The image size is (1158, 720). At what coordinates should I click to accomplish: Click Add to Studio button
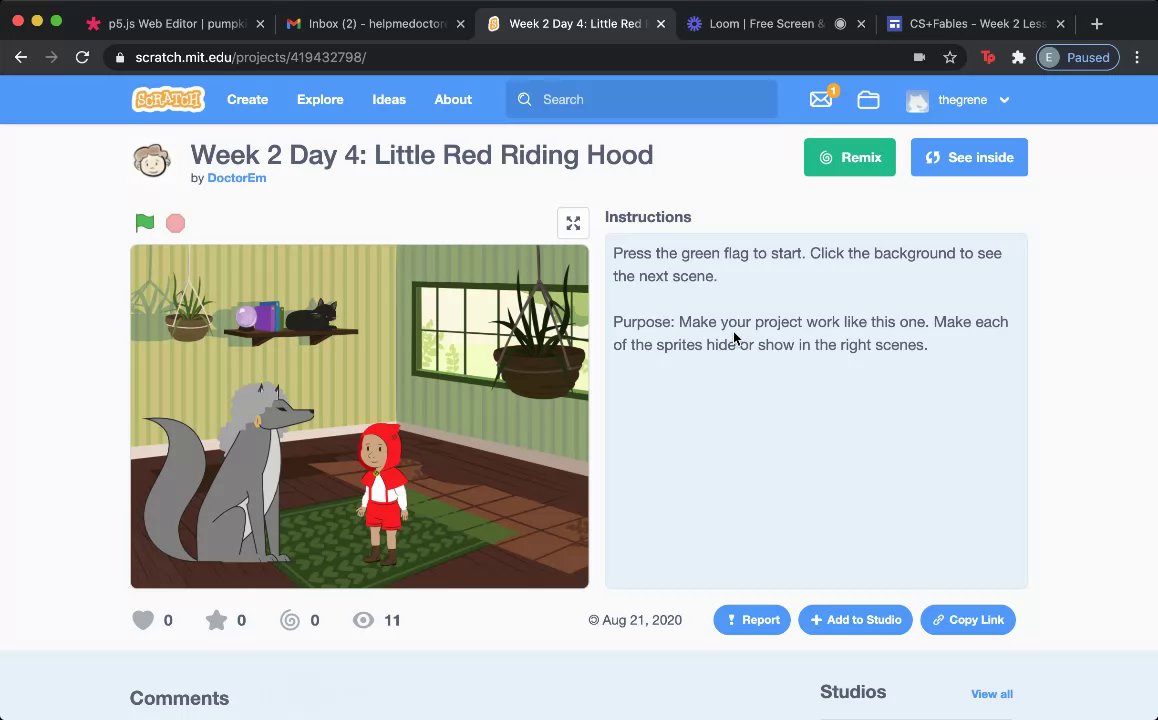pos(855,620)
